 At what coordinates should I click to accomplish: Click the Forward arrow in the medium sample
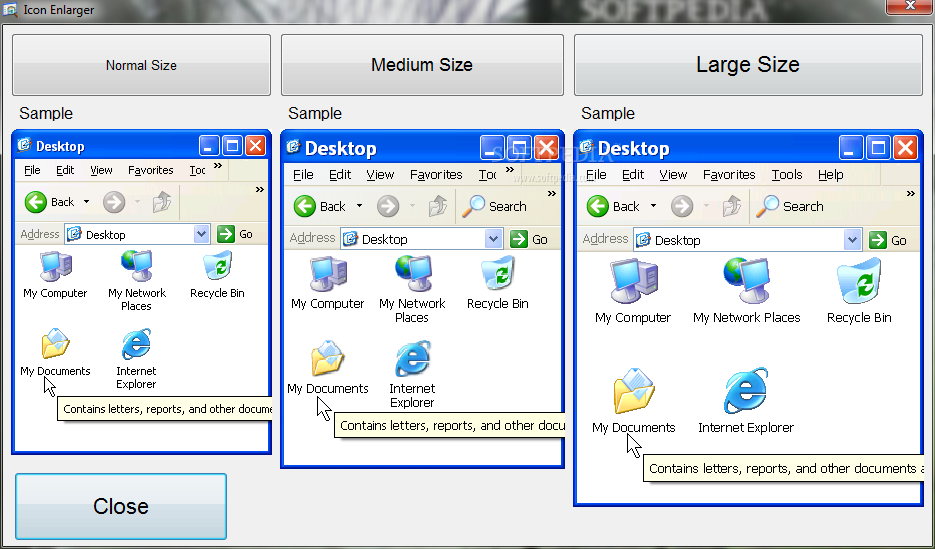tap(388, 206)
